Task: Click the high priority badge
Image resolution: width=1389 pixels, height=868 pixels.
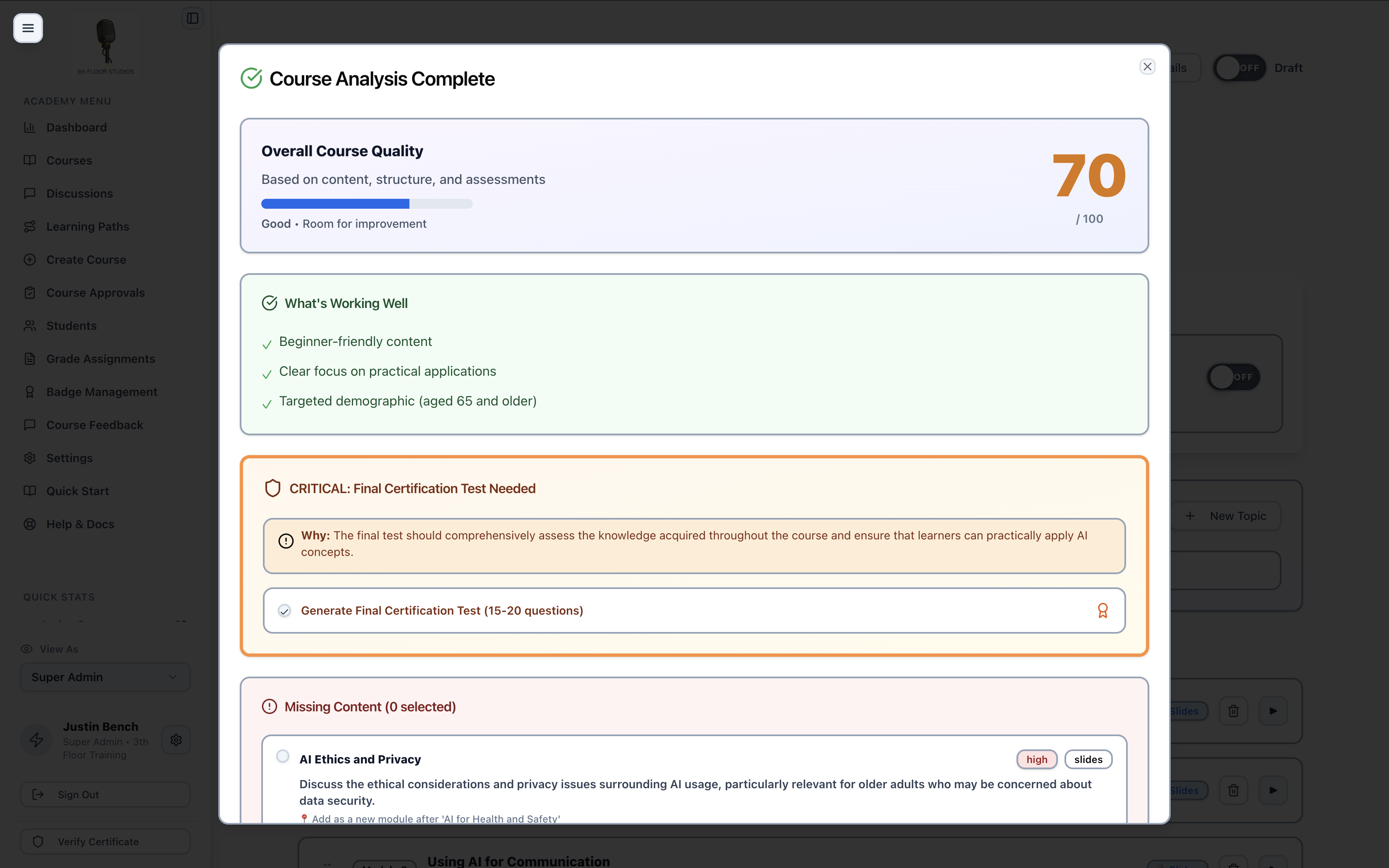Action: (x=1037, y=760)
